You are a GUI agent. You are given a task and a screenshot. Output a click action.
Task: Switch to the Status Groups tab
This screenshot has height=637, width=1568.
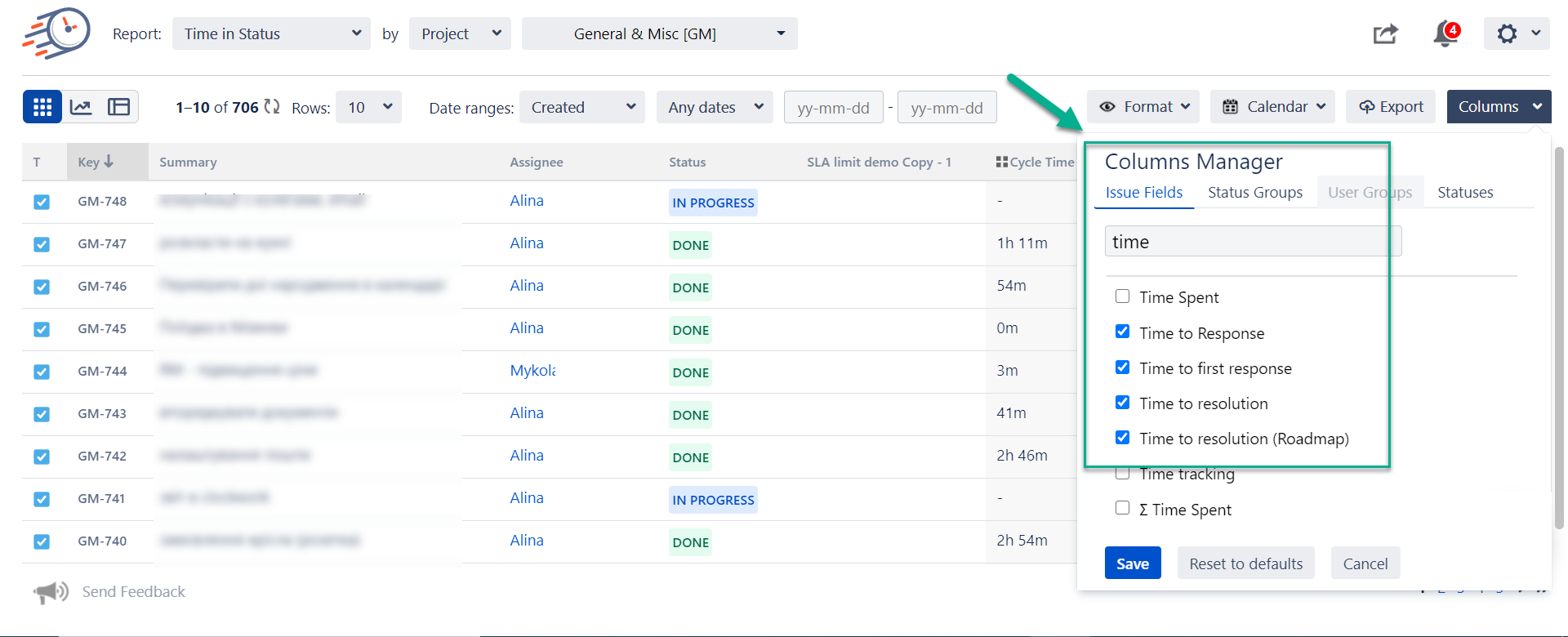(1255, 193)
